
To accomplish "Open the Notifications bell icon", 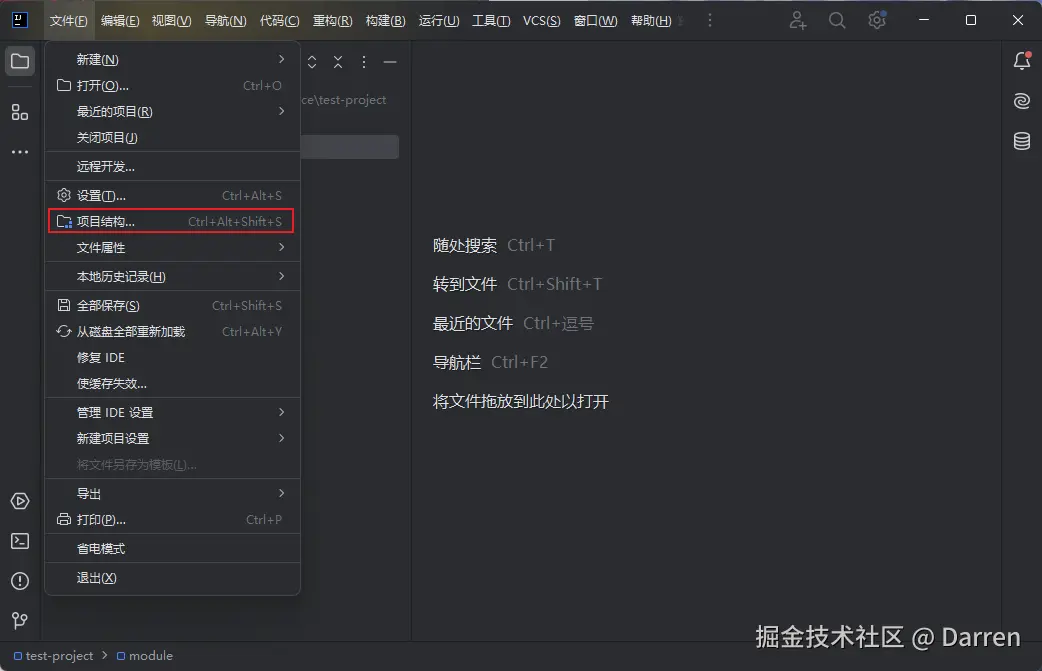I will (1022, 61).
